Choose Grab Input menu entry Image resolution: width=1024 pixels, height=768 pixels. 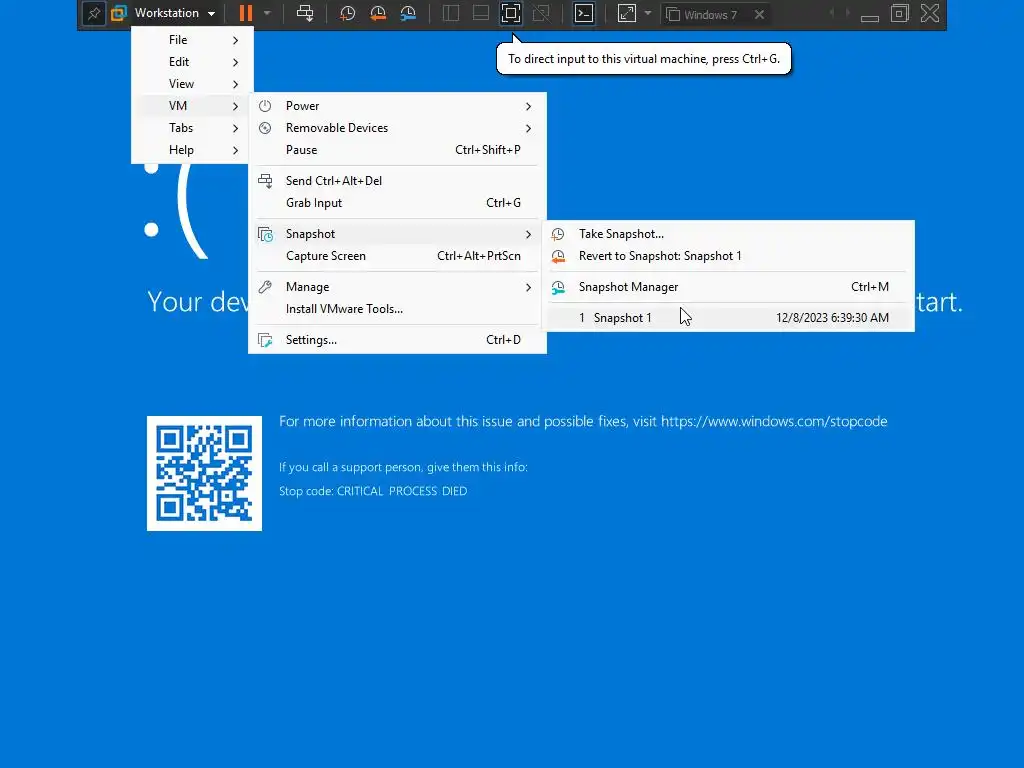[397, 203]
